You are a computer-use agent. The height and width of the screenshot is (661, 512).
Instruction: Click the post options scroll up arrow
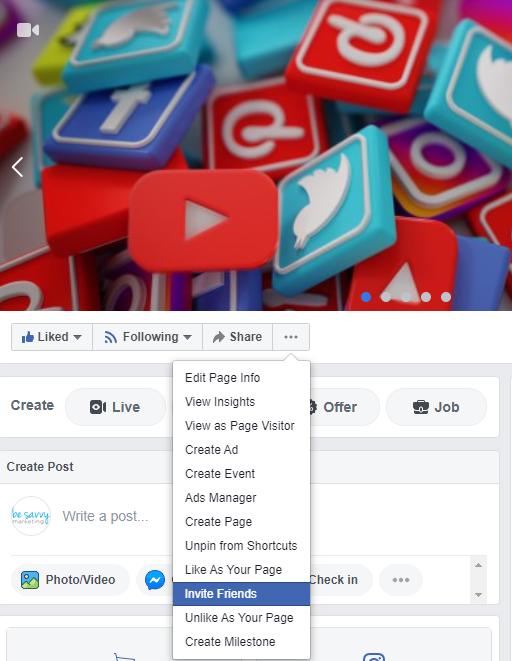point(478,565)
